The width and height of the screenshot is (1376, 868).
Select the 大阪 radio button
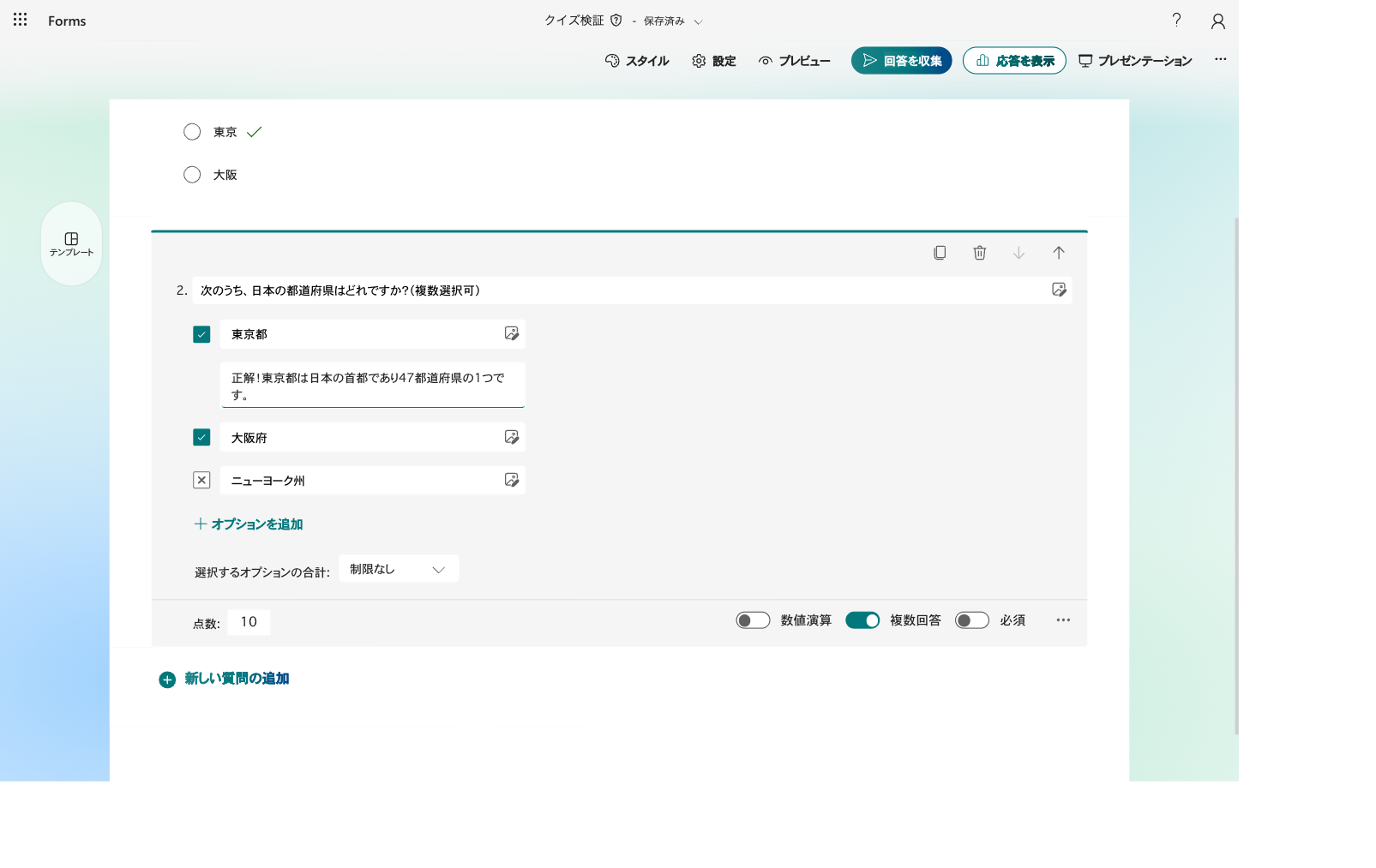click(x=192, y=175)
